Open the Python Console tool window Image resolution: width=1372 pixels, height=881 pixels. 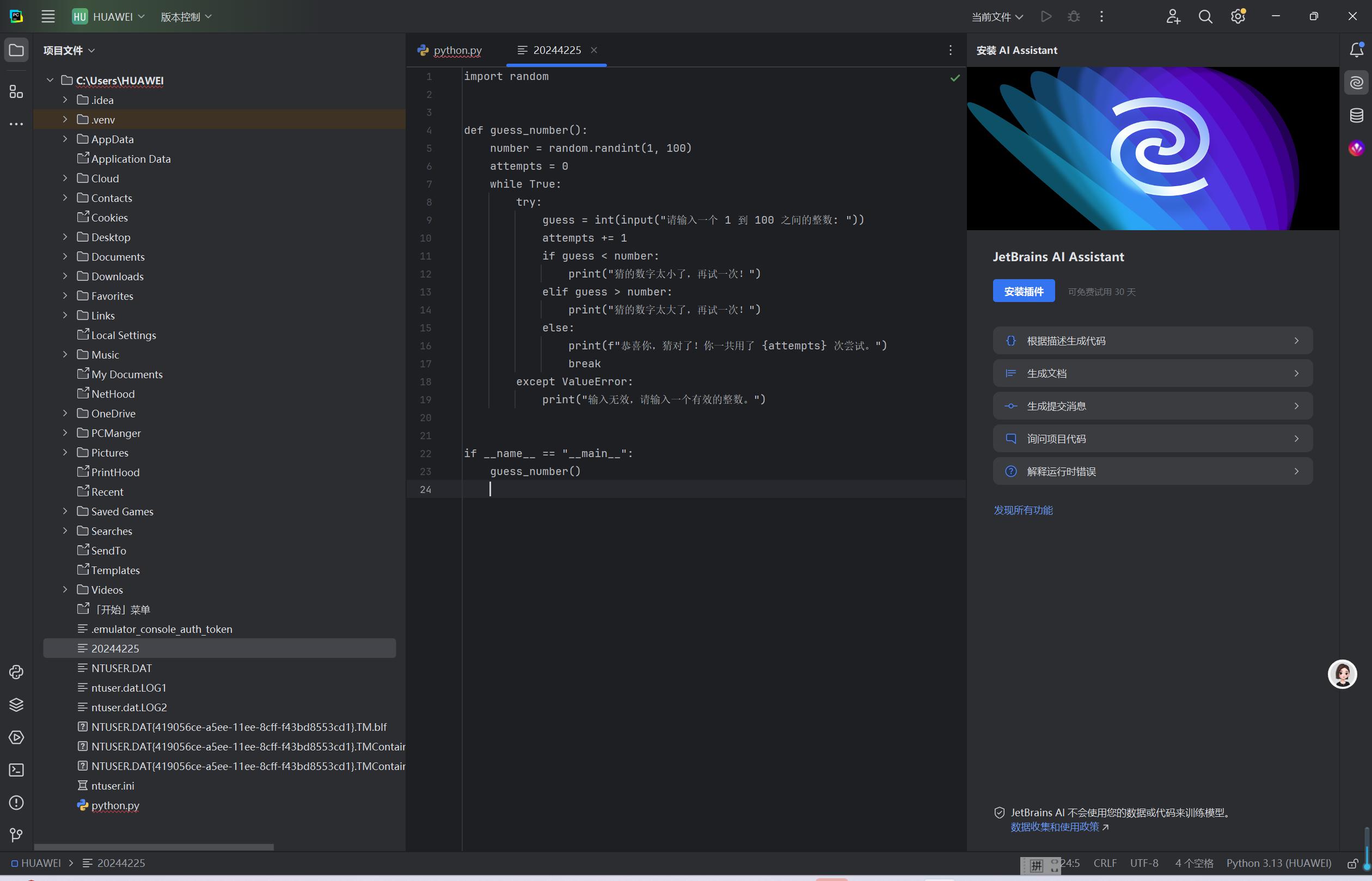(16, 672)
